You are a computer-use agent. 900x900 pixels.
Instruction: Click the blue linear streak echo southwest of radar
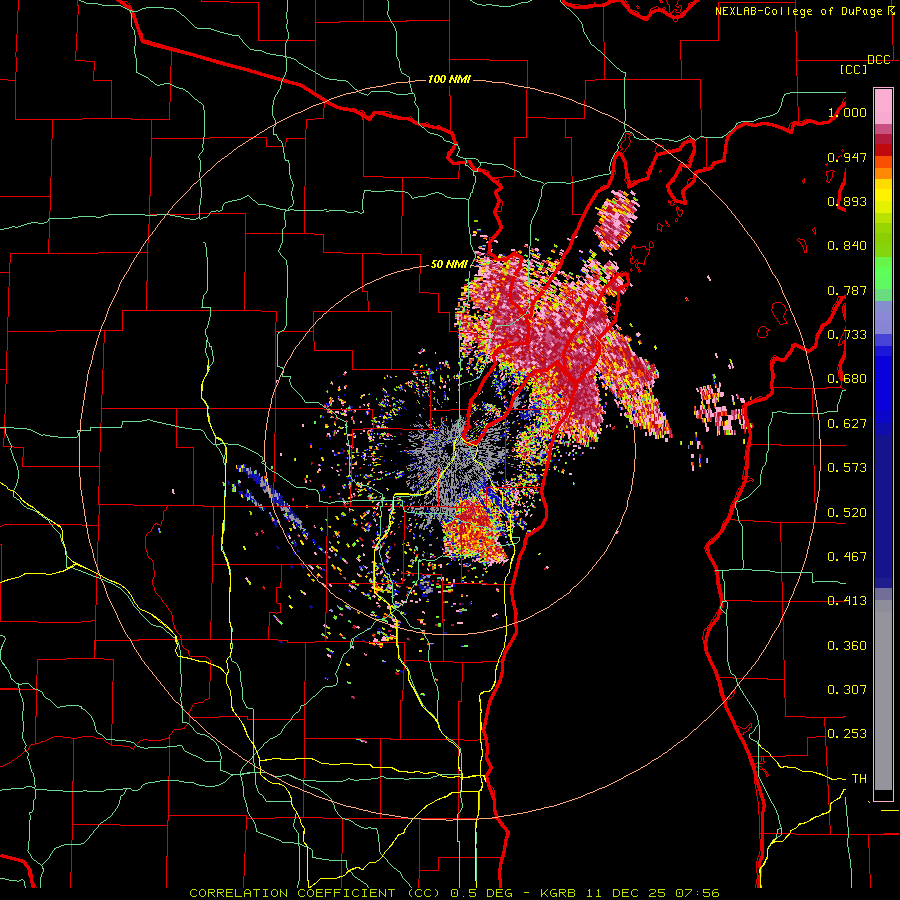270,496
